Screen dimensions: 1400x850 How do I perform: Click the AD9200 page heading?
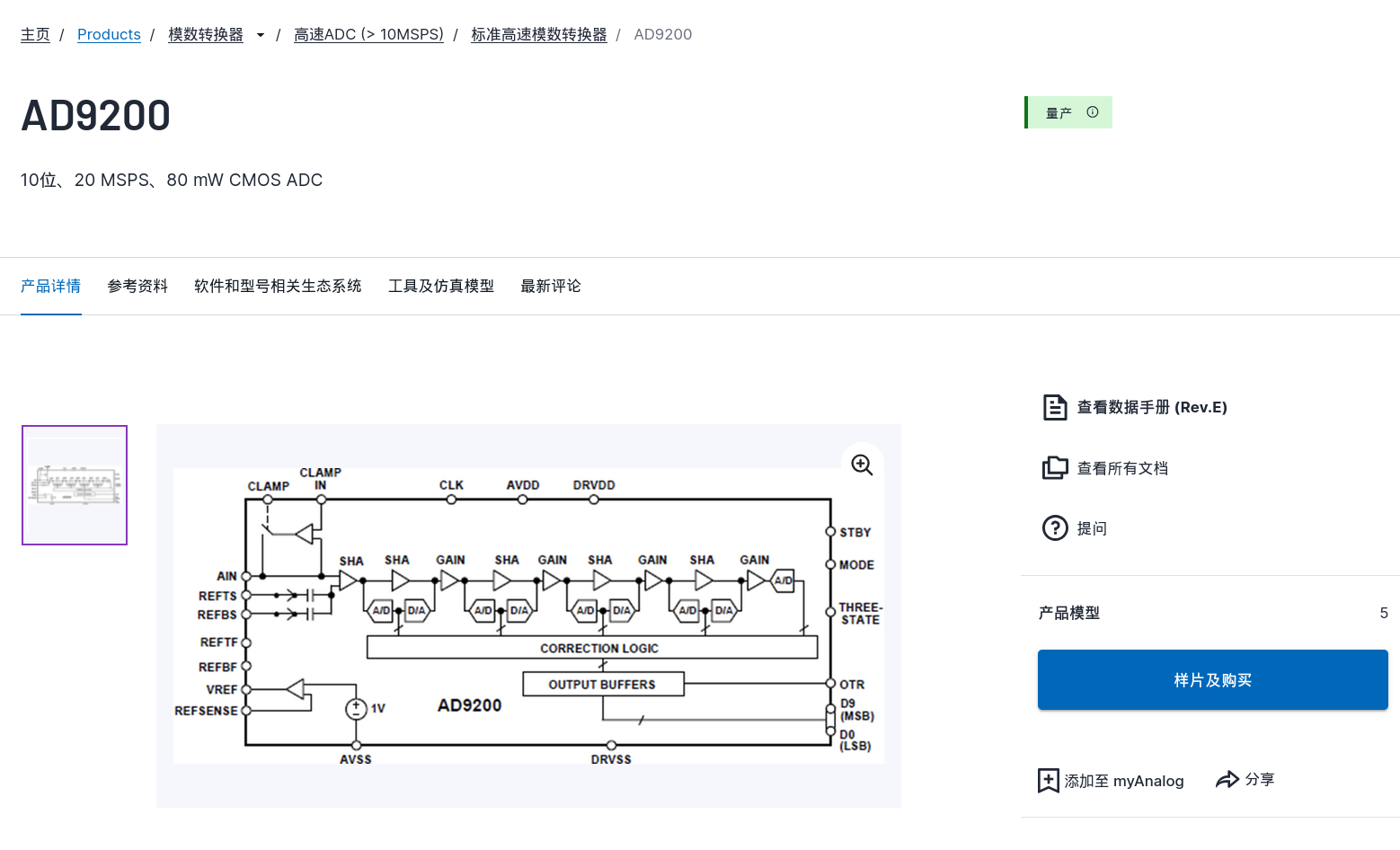click(95, 115)
